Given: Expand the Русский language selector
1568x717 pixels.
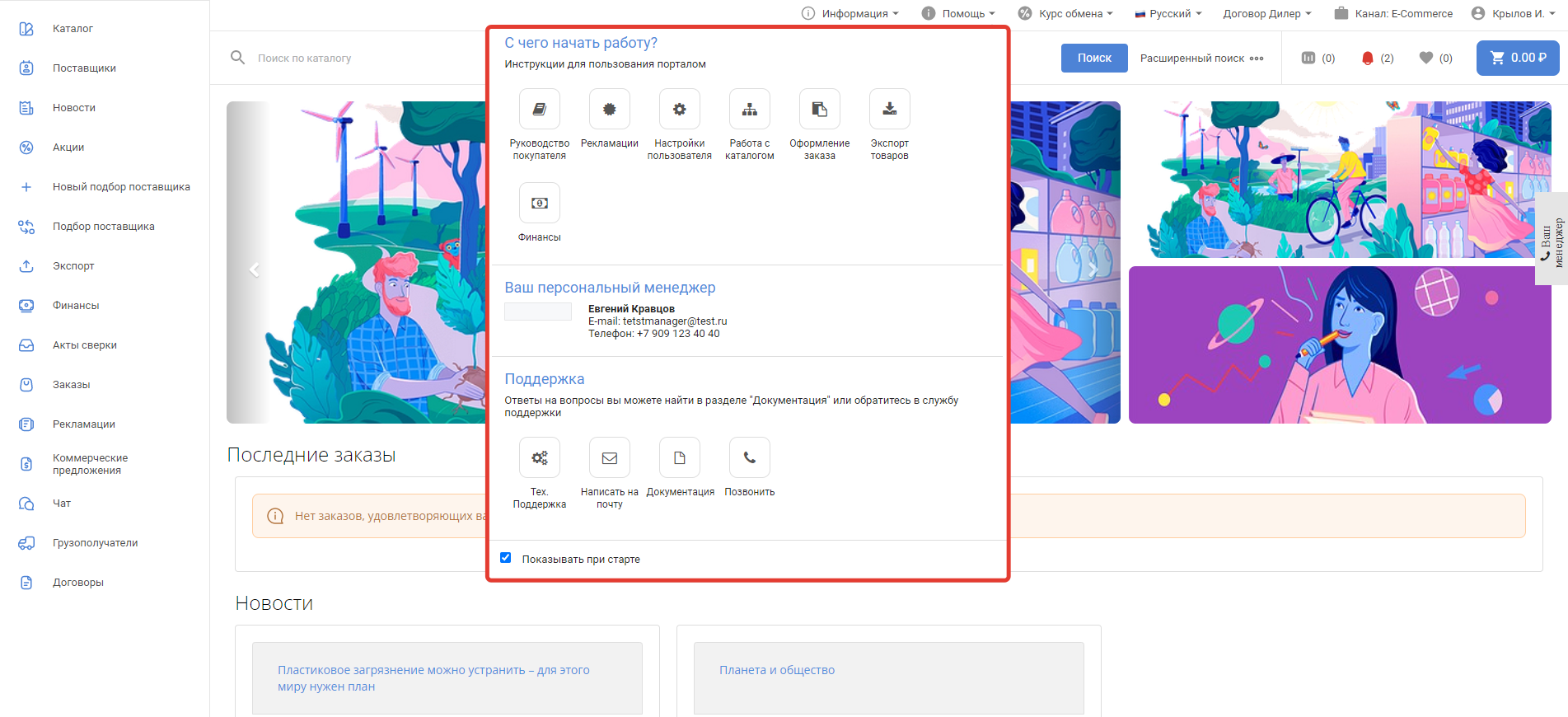Looking at the screenshot, I should pyautogui.click(x=1168, y=13).
